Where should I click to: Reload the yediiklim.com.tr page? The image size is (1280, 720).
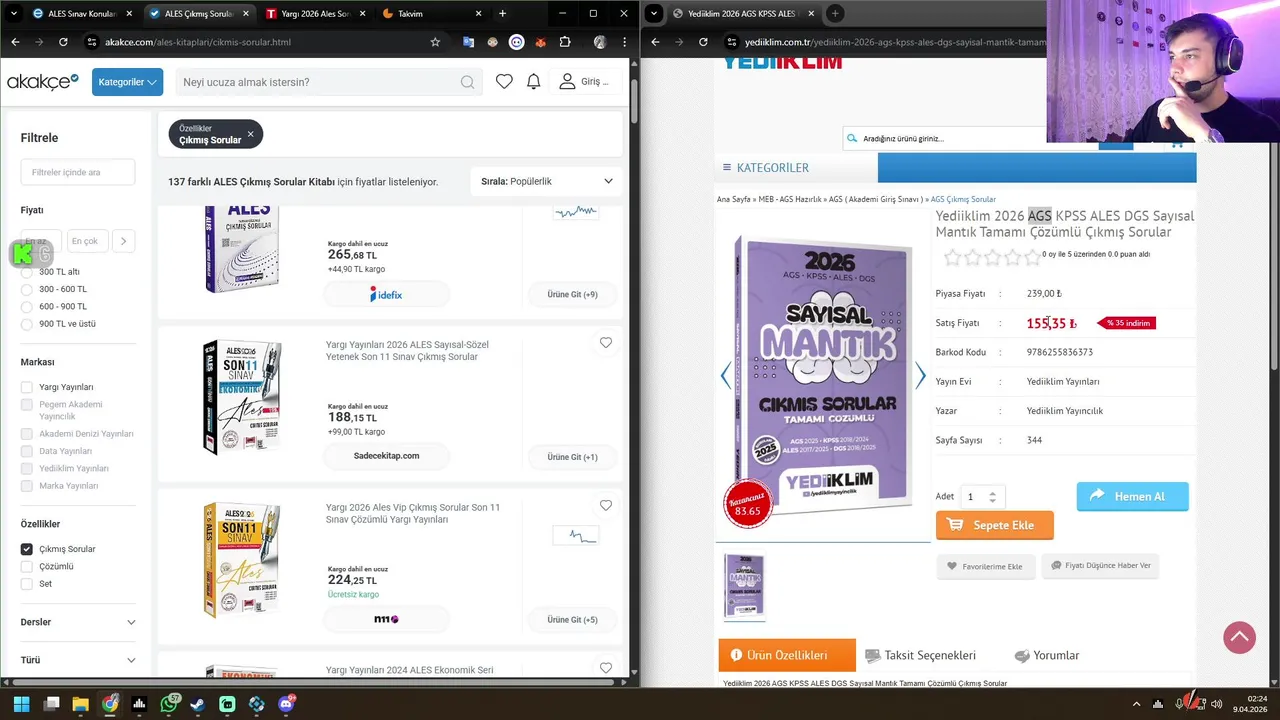pyautogui.click(x=703, y=42)
